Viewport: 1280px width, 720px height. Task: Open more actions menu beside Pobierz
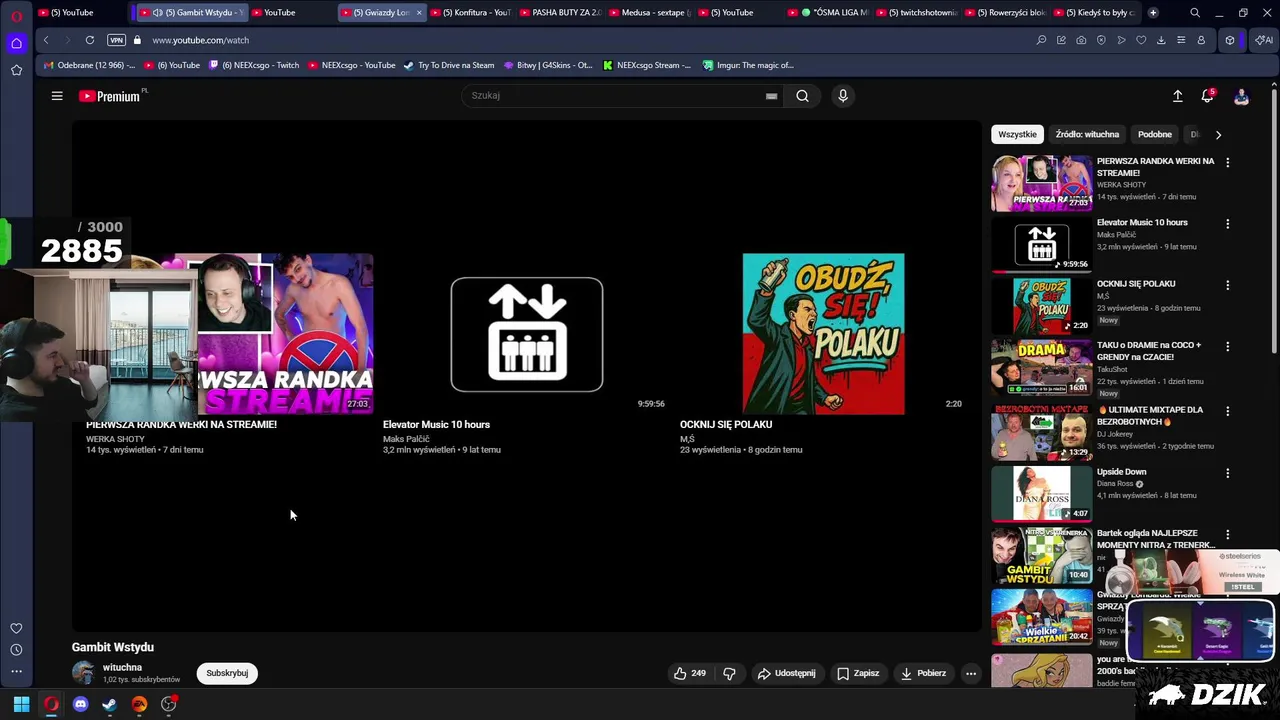pos(970,673)
